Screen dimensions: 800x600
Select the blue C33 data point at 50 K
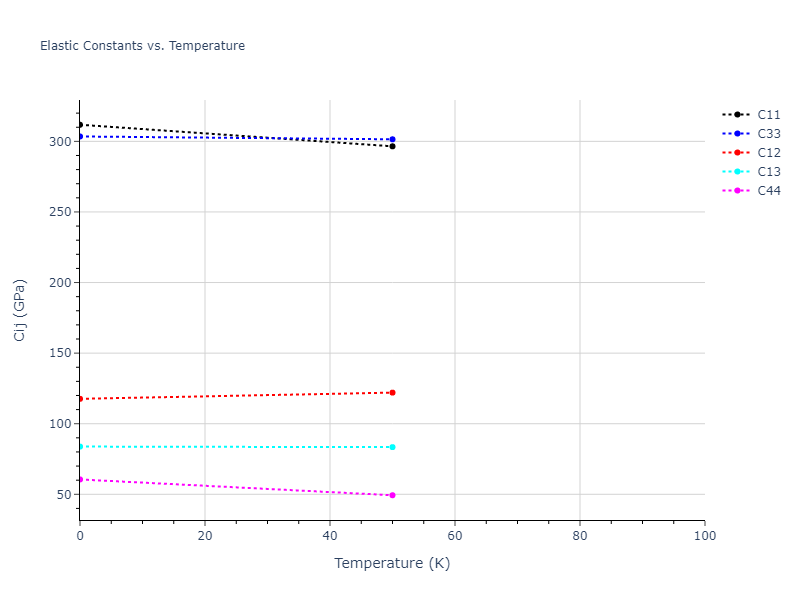pyautogui.click(x=392, y=139)
